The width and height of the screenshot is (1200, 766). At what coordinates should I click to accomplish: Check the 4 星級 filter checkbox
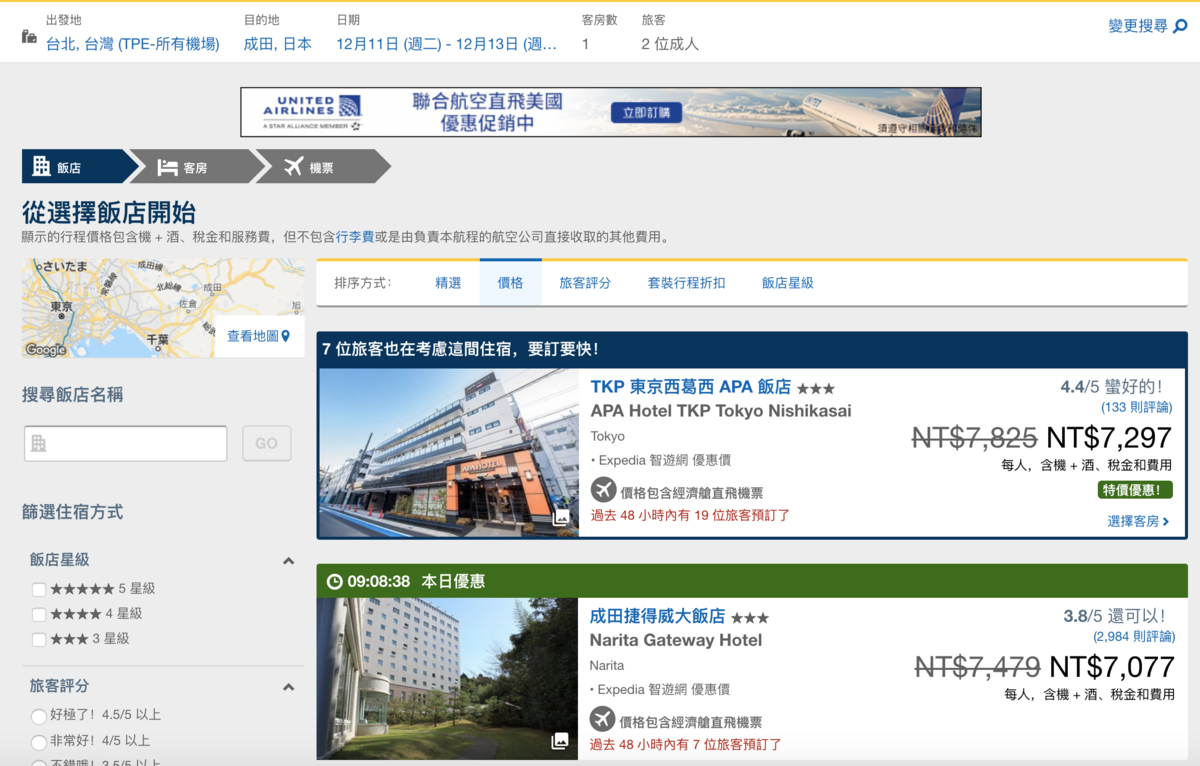pos(39,614)
